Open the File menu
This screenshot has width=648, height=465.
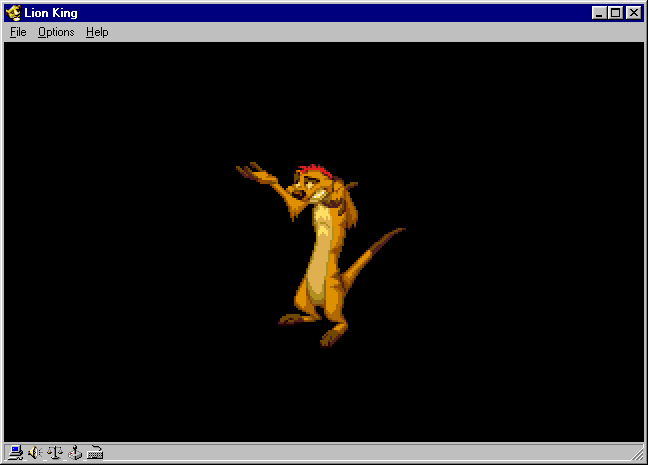[18, 32]
